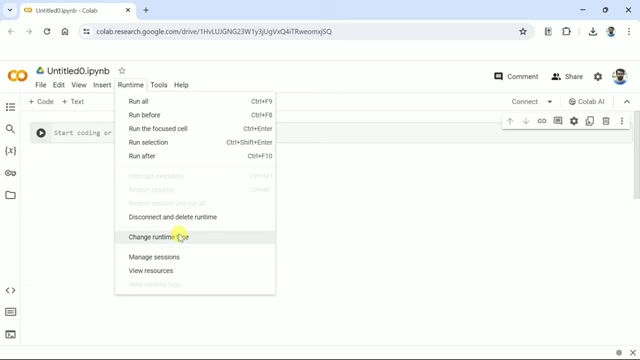Screen dimensions: 640x360
Task: Open the Command palette icon
Action: click(11, 312)
